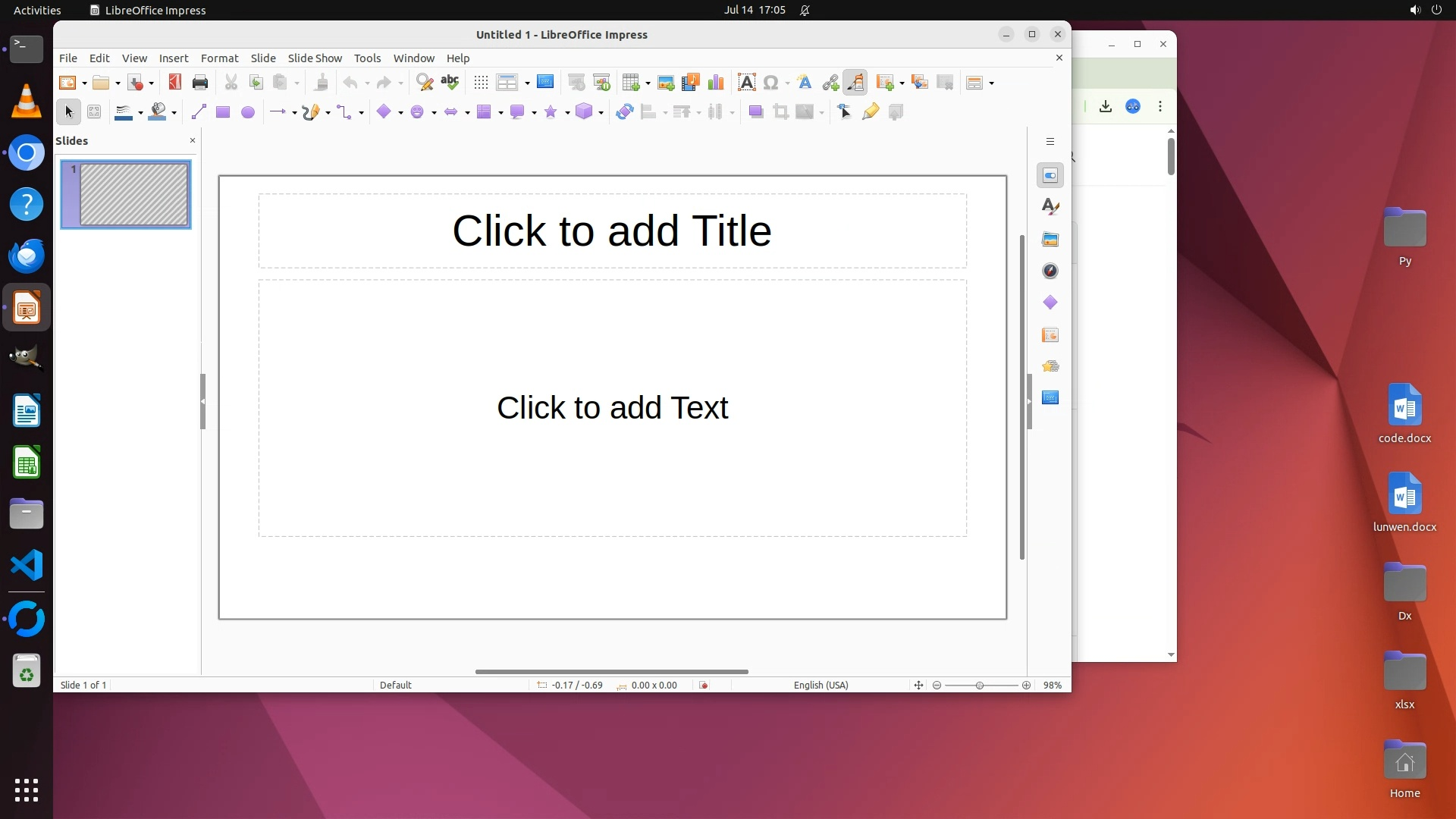Click the zoom slider in status bar
Image resolution: width=1456 pixels, height=819 pixels.
pos(981,686)
